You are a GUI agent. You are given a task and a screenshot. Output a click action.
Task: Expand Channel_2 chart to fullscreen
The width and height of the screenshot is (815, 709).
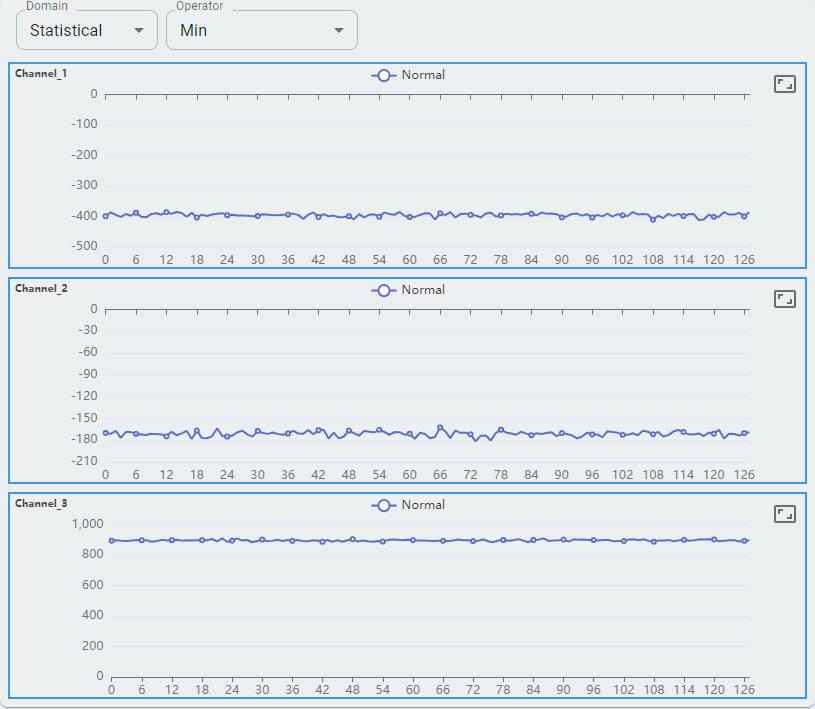pyautogui.click(x=785, y=299)
